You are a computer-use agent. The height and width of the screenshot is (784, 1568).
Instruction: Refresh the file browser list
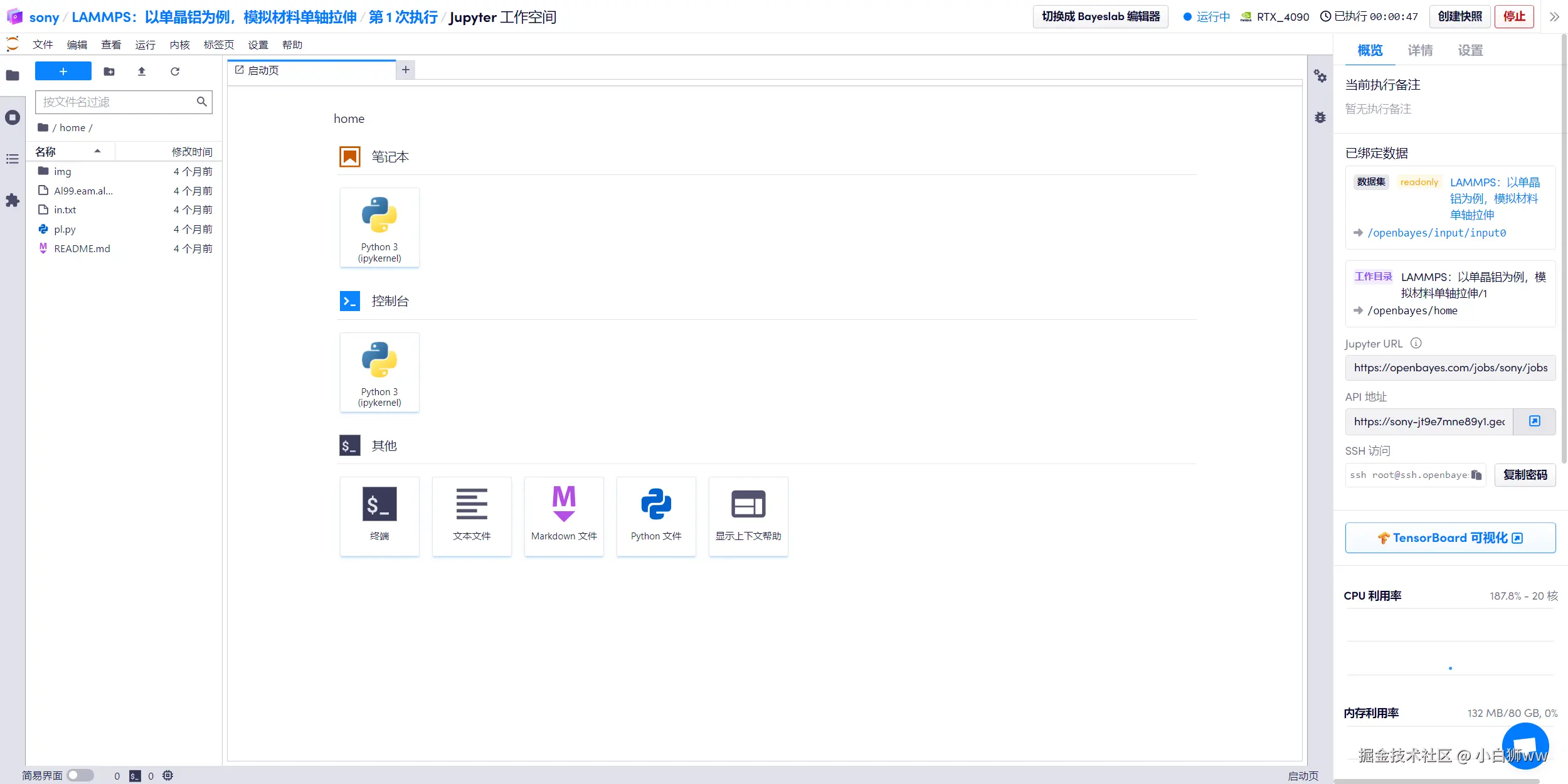[x=175, y=72]
